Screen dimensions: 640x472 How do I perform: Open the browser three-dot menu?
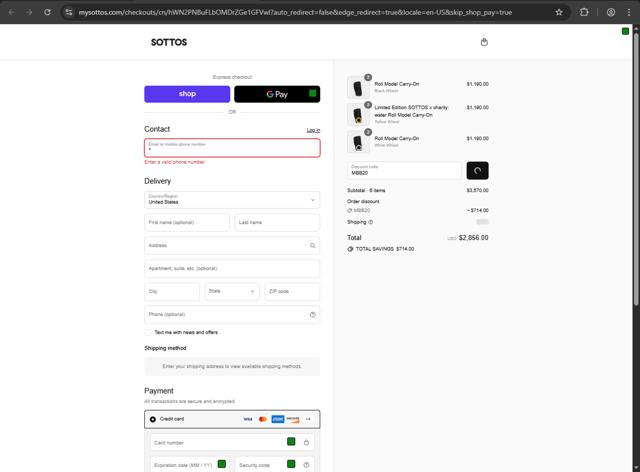(629, 12)
